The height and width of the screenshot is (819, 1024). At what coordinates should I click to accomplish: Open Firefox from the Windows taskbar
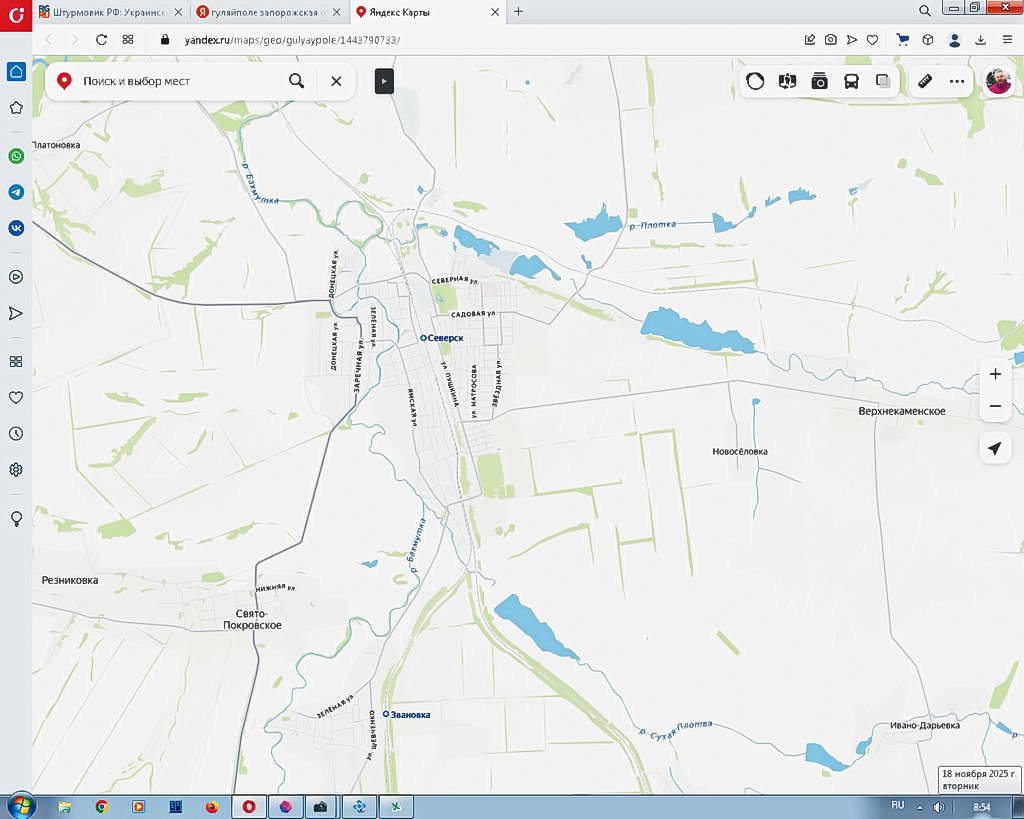point(211,806)
